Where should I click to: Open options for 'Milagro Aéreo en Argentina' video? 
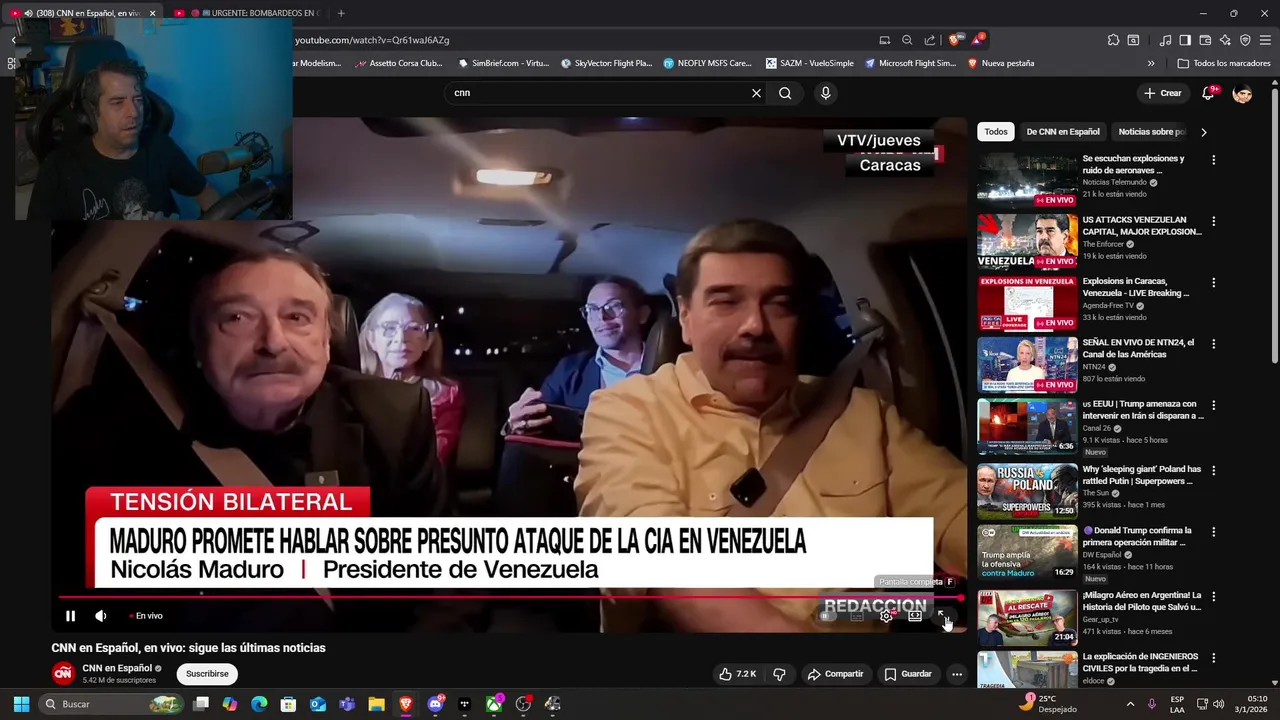coord(1214,597)
